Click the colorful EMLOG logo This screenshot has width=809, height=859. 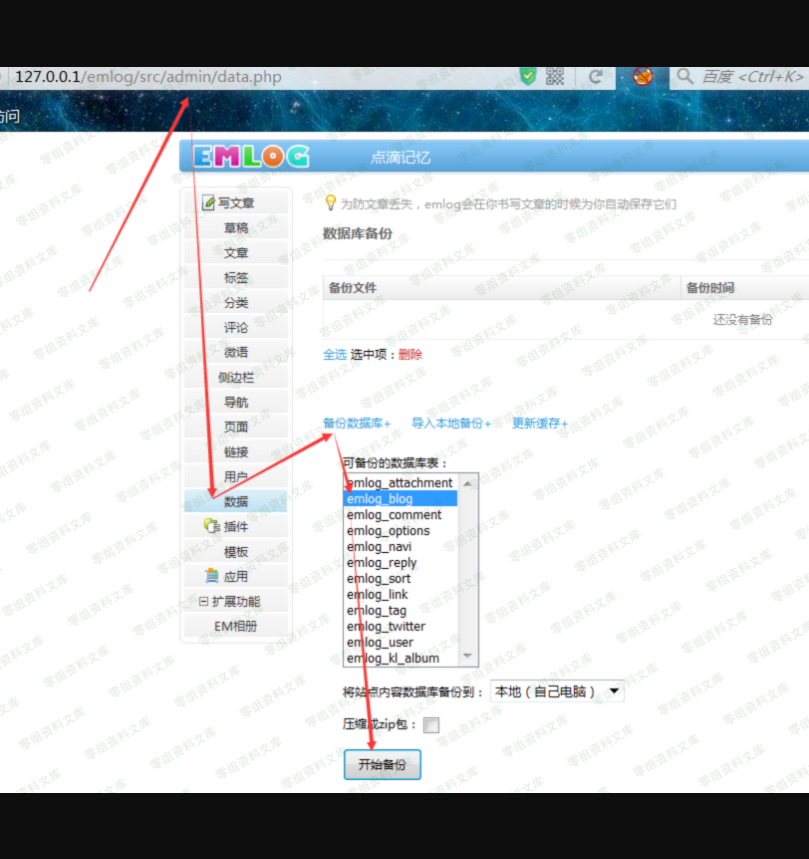[251, 156]
